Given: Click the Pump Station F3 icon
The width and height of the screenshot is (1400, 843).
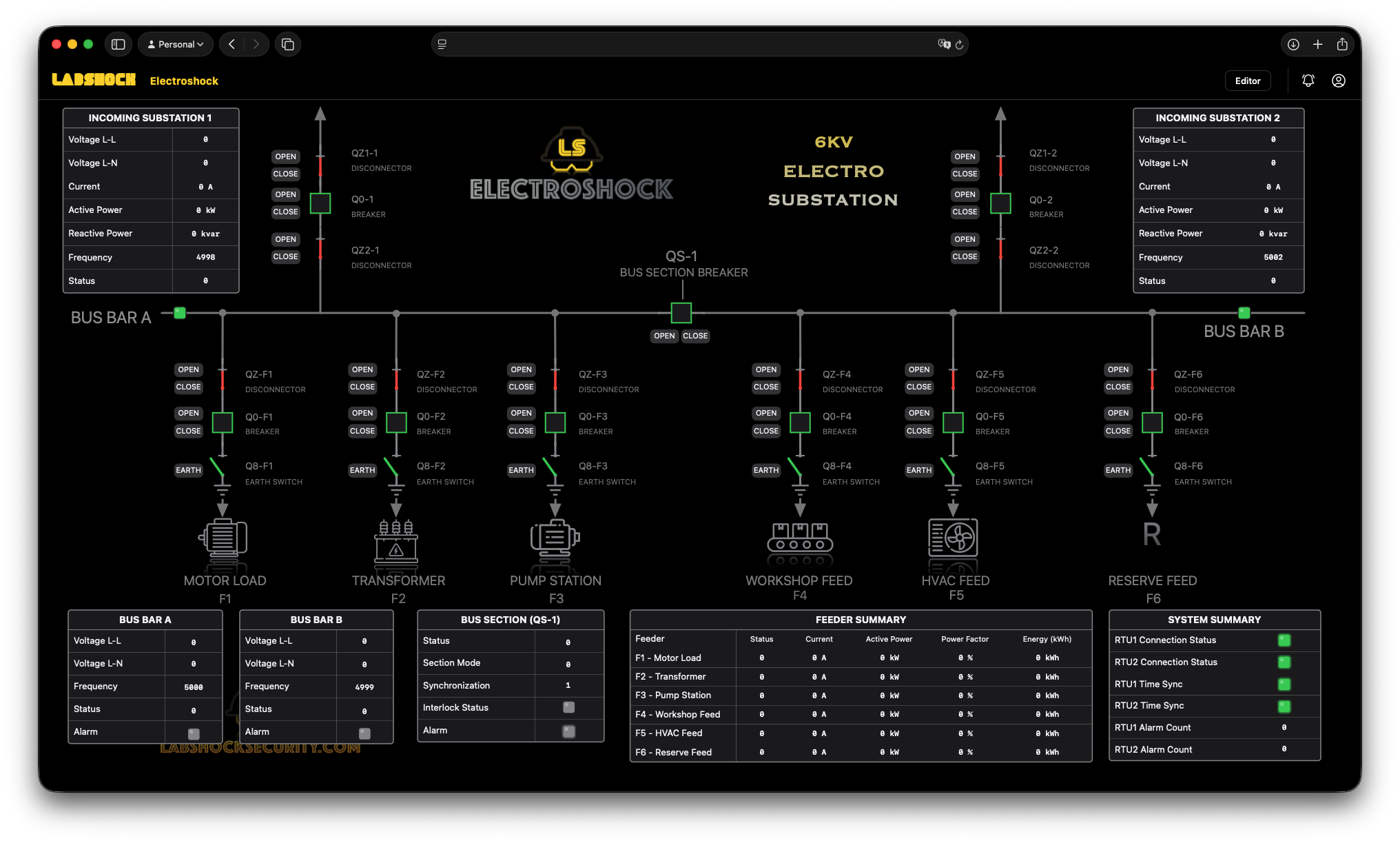Looking at the screenshot, I should click(x=555, y=538).
